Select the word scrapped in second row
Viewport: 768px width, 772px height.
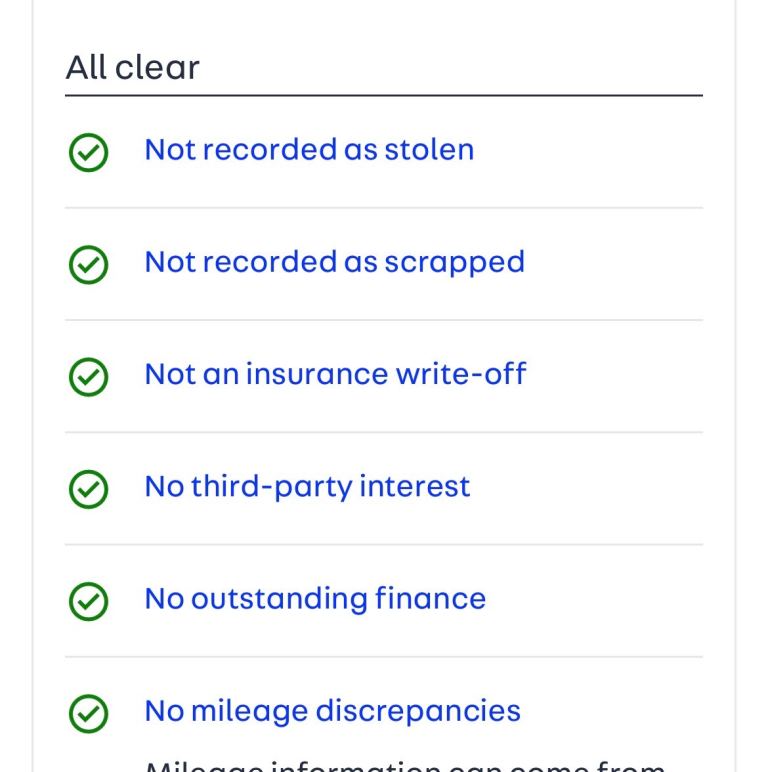[454, 263]
